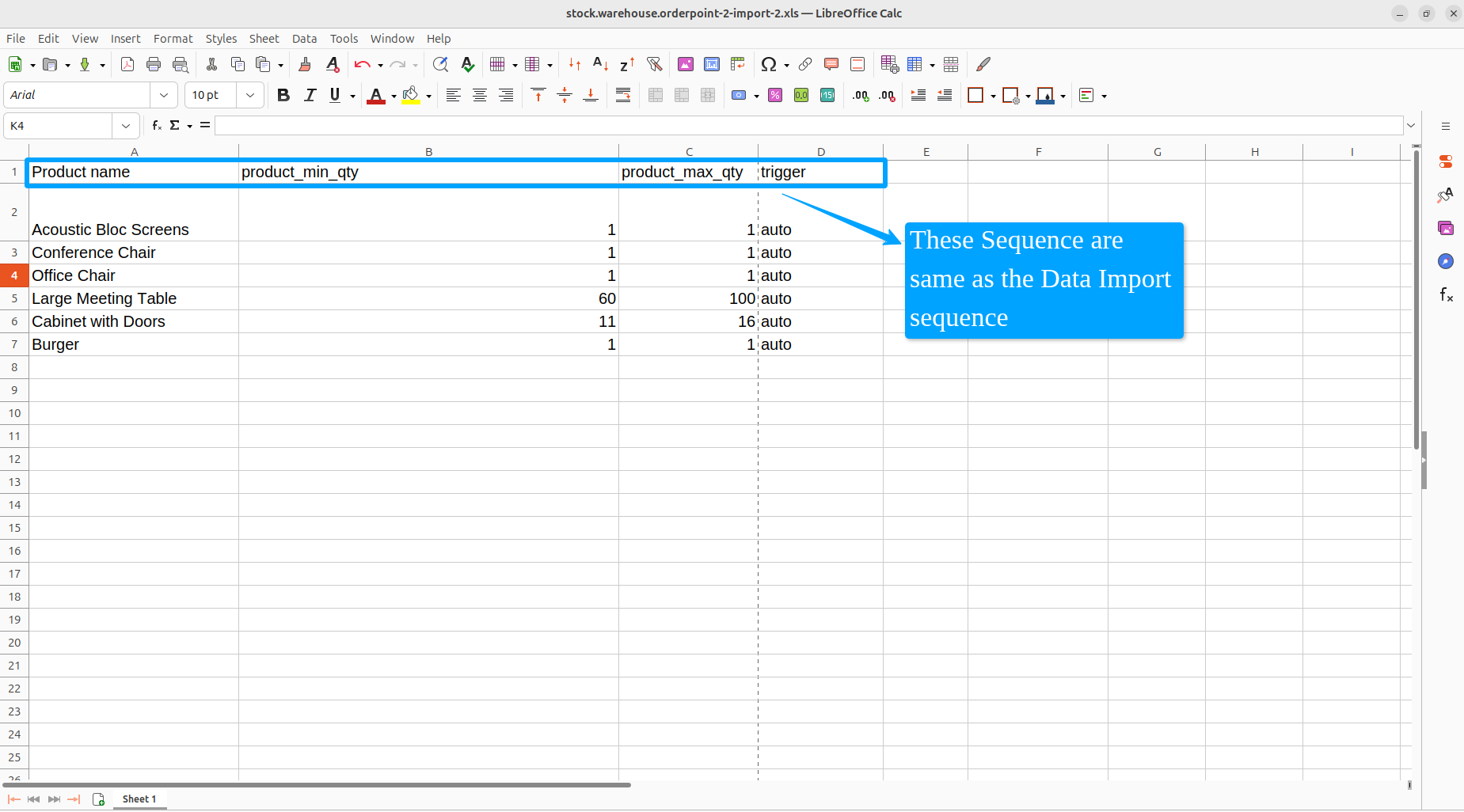1464x812 pixels.
Task: Open the sidebar Navigator compass icon
Action: click(x=1446, y=261)
